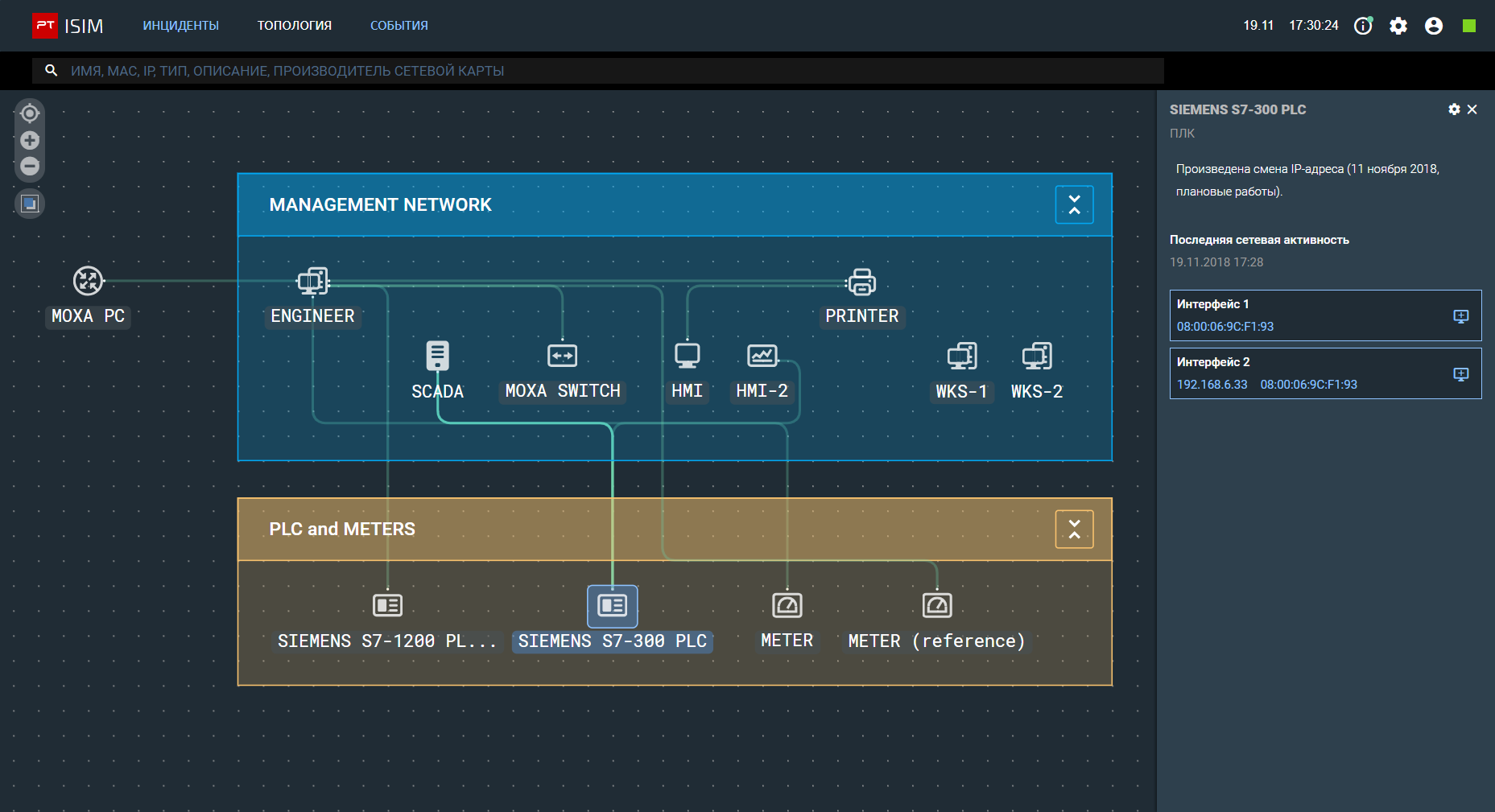Zoom out of the topology map
This screenshot has width=1495, height=812.
coord(30,167)
